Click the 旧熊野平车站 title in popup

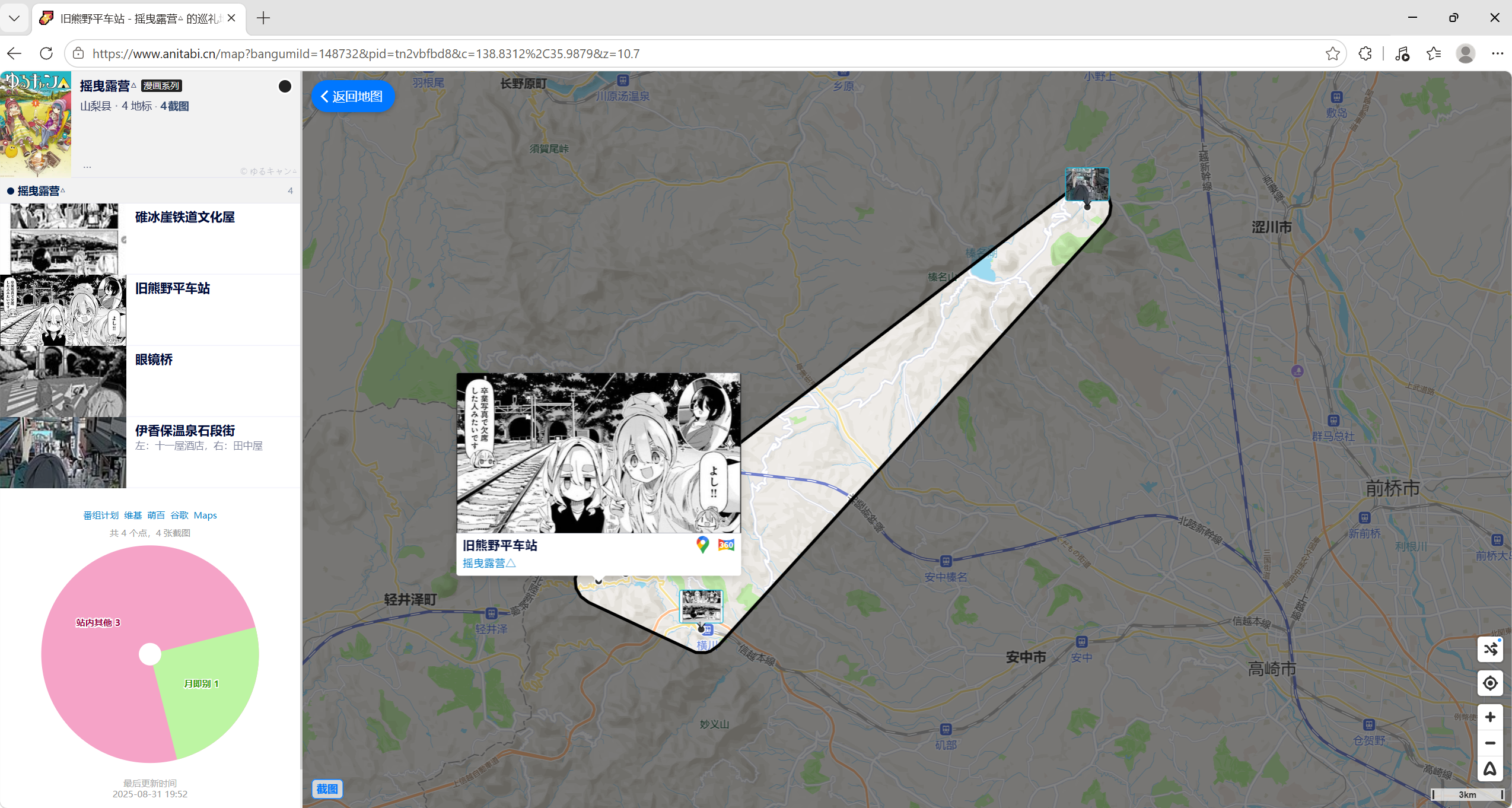coord(500,546)
